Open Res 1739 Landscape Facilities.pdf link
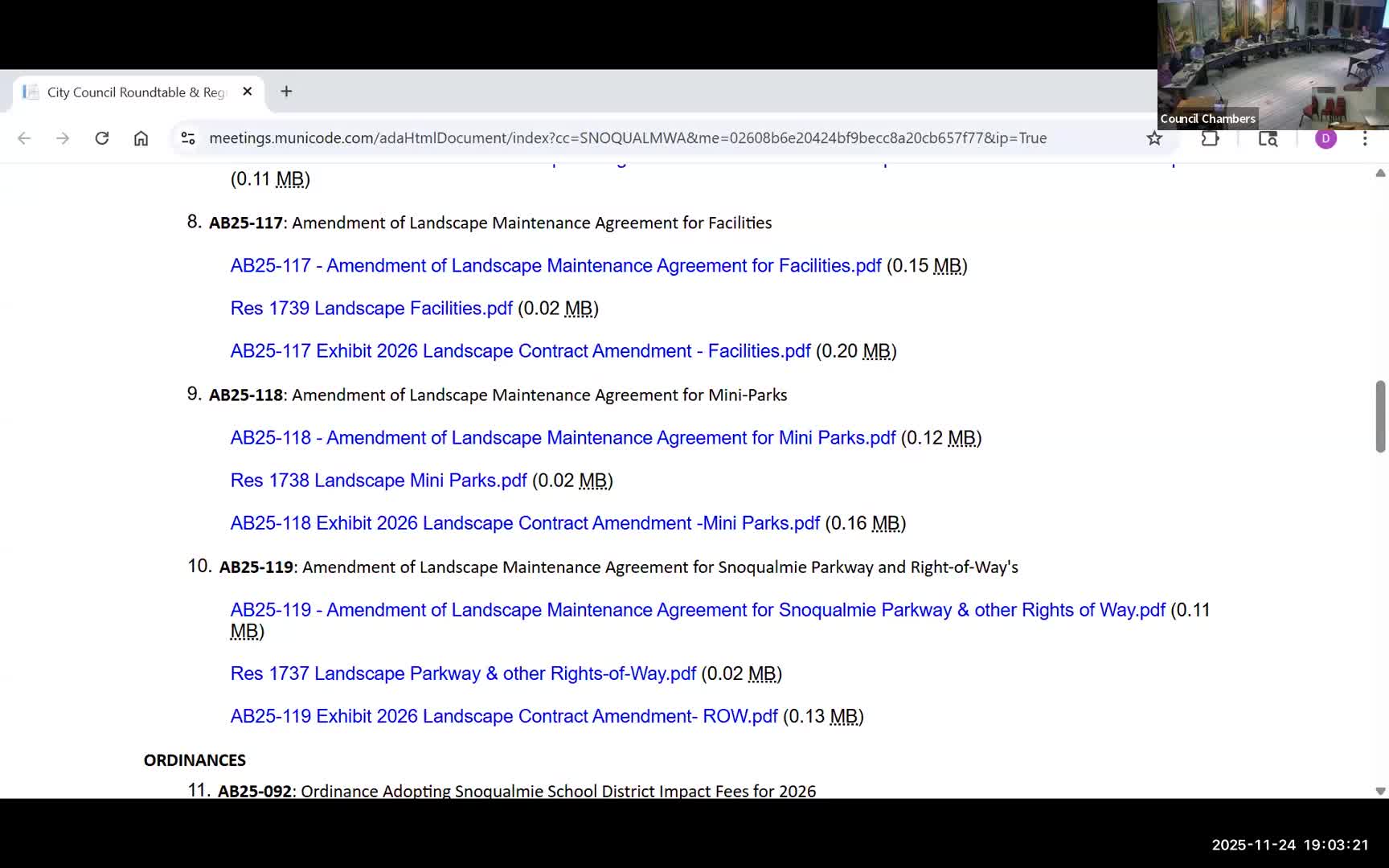1389x868 pixels. click(x=371, y=309)
